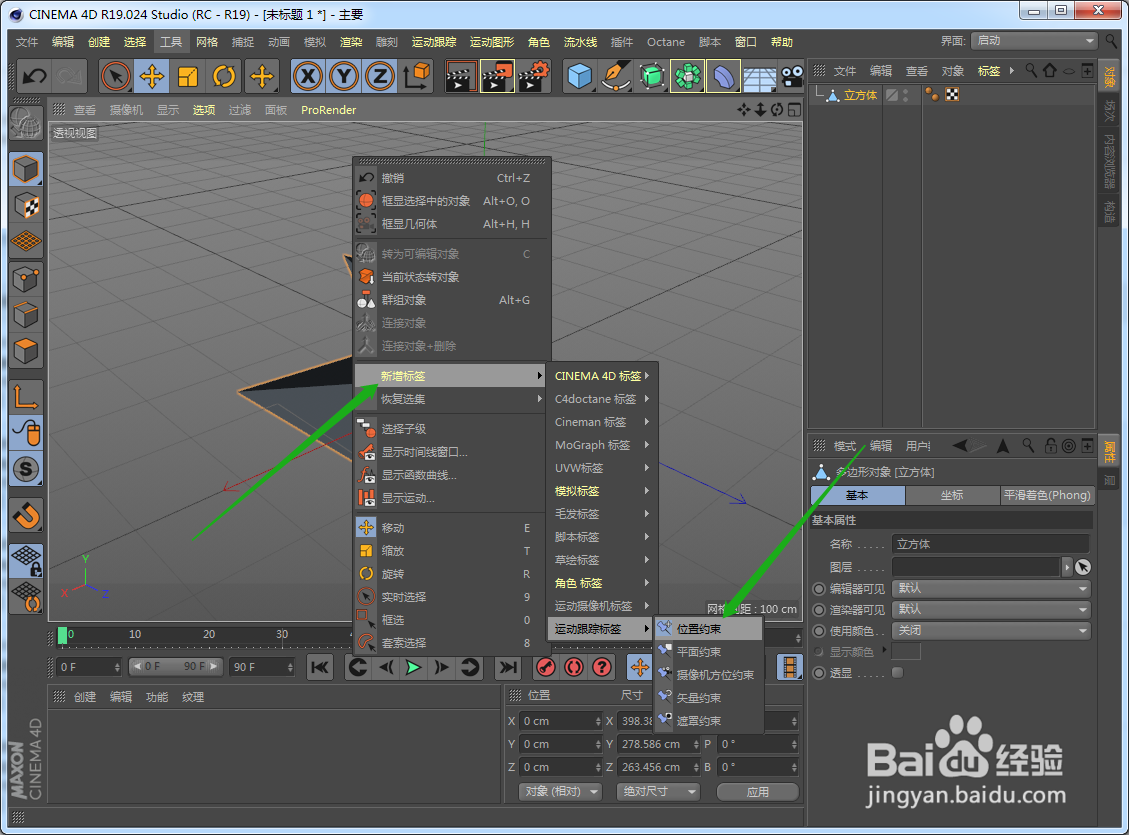
Task: Open the 编辑器可见 dropdown
Action: coord(991,589)
